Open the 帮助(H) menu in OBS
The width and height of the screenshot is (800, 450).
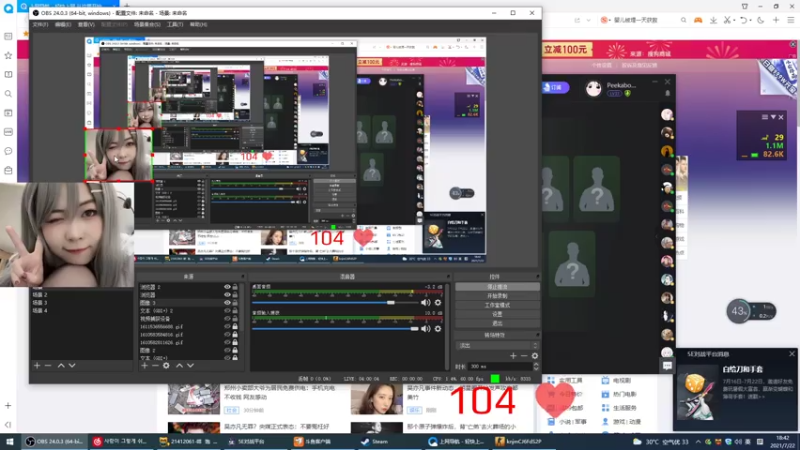tap(198, 24)
